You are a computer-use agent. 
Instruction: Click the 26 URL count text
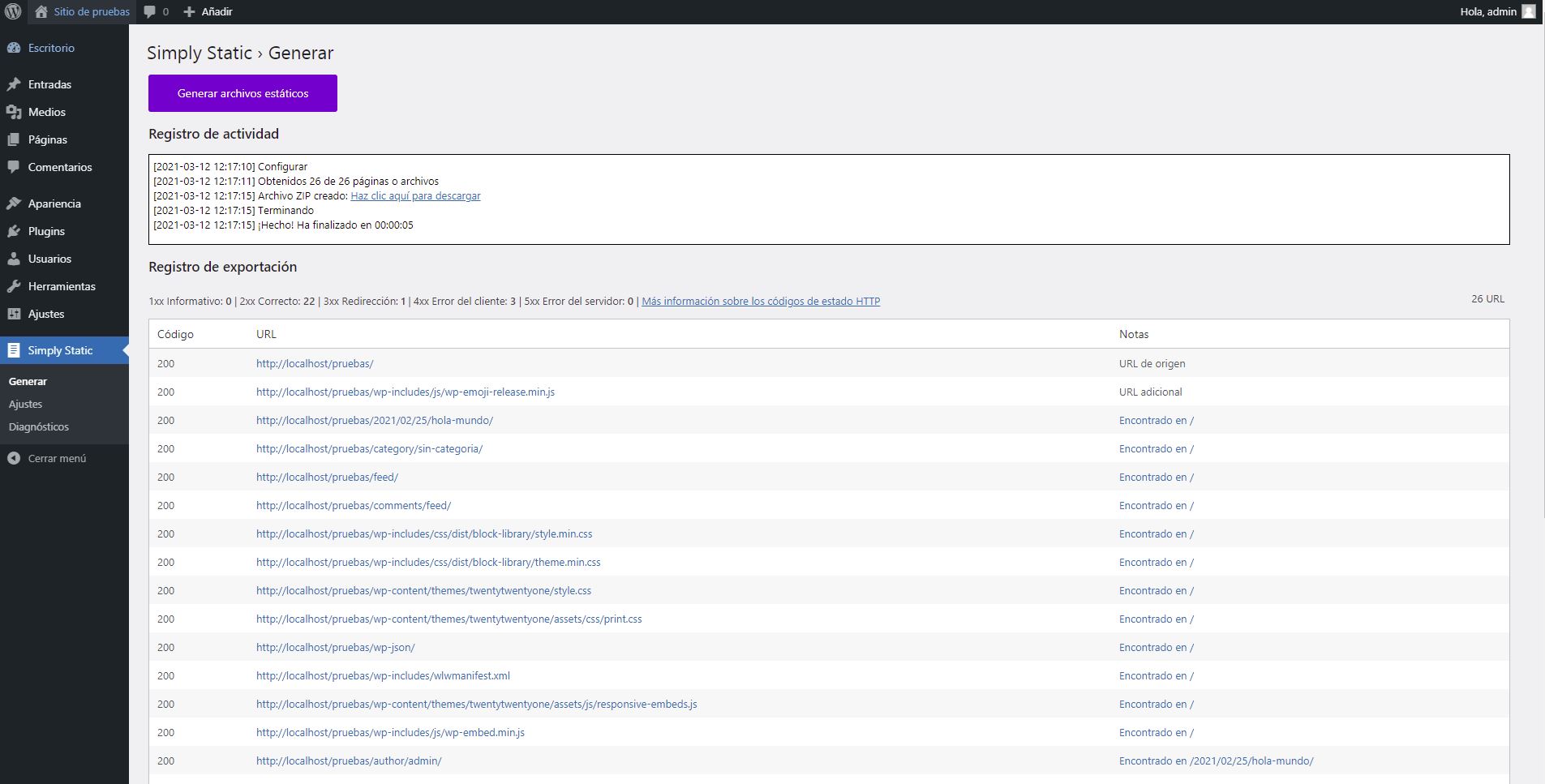coord(1487,298)
